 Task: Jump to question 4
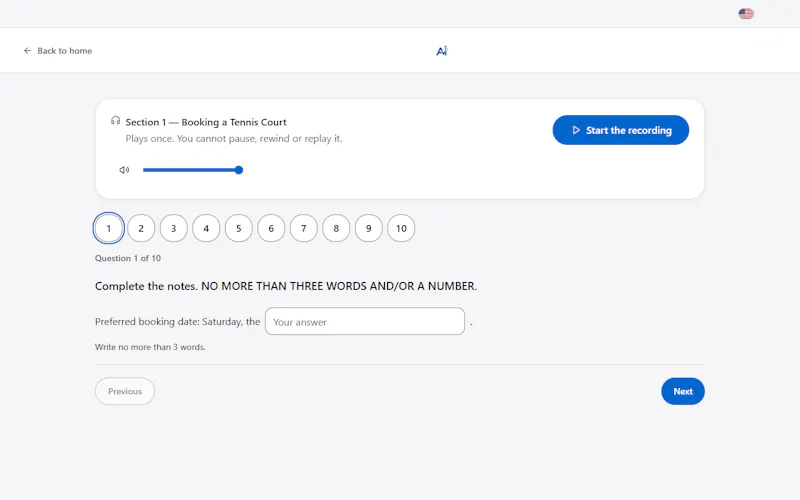coord(206,228)
